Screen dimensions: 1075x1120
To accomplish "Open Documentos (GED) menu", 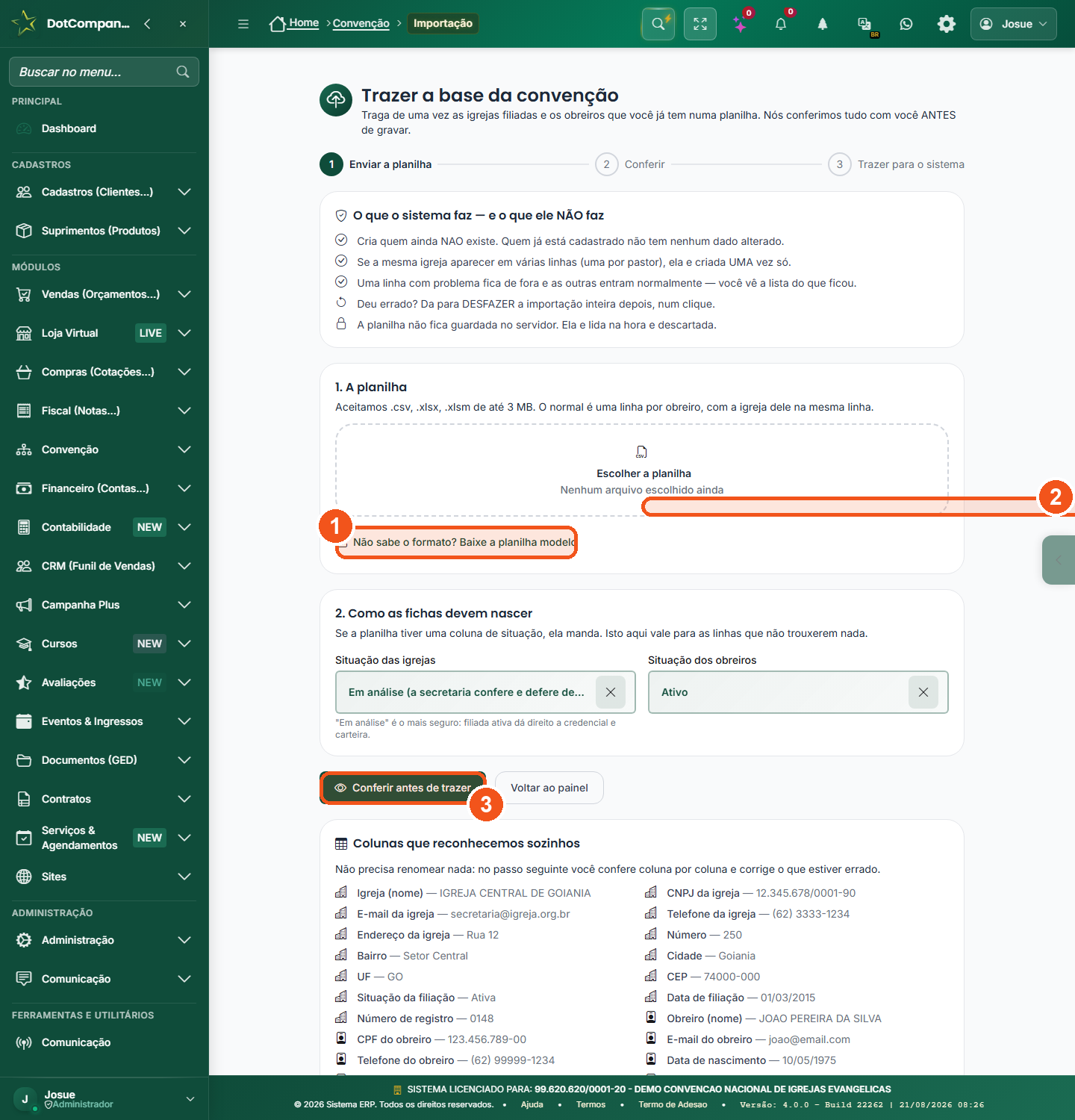I will click(x=105, y=760).
